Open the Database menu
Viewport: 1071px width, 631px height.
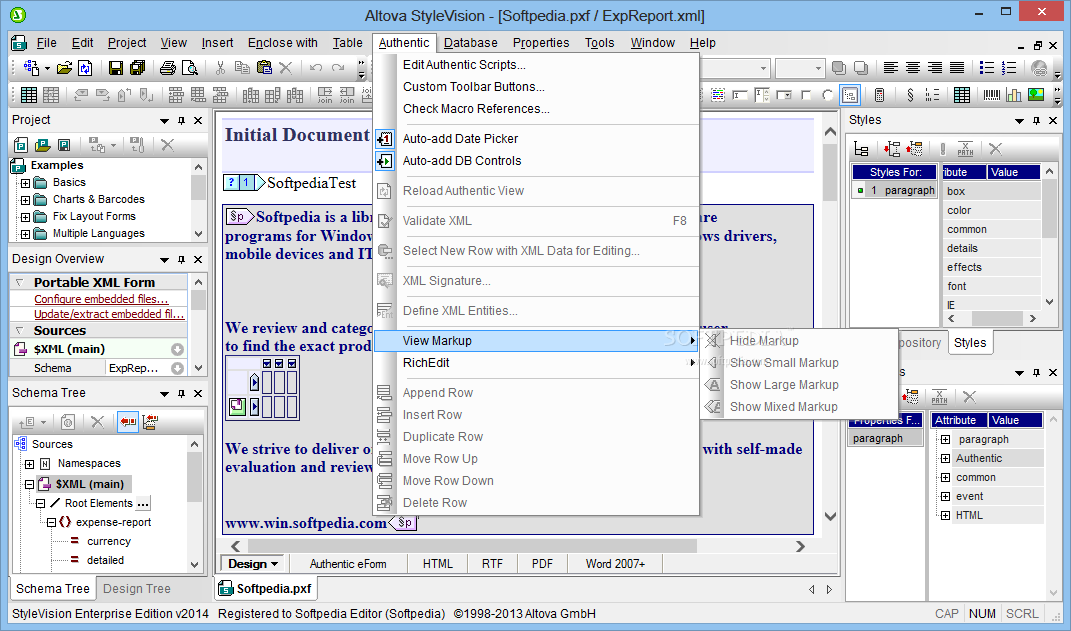[471, 43]
